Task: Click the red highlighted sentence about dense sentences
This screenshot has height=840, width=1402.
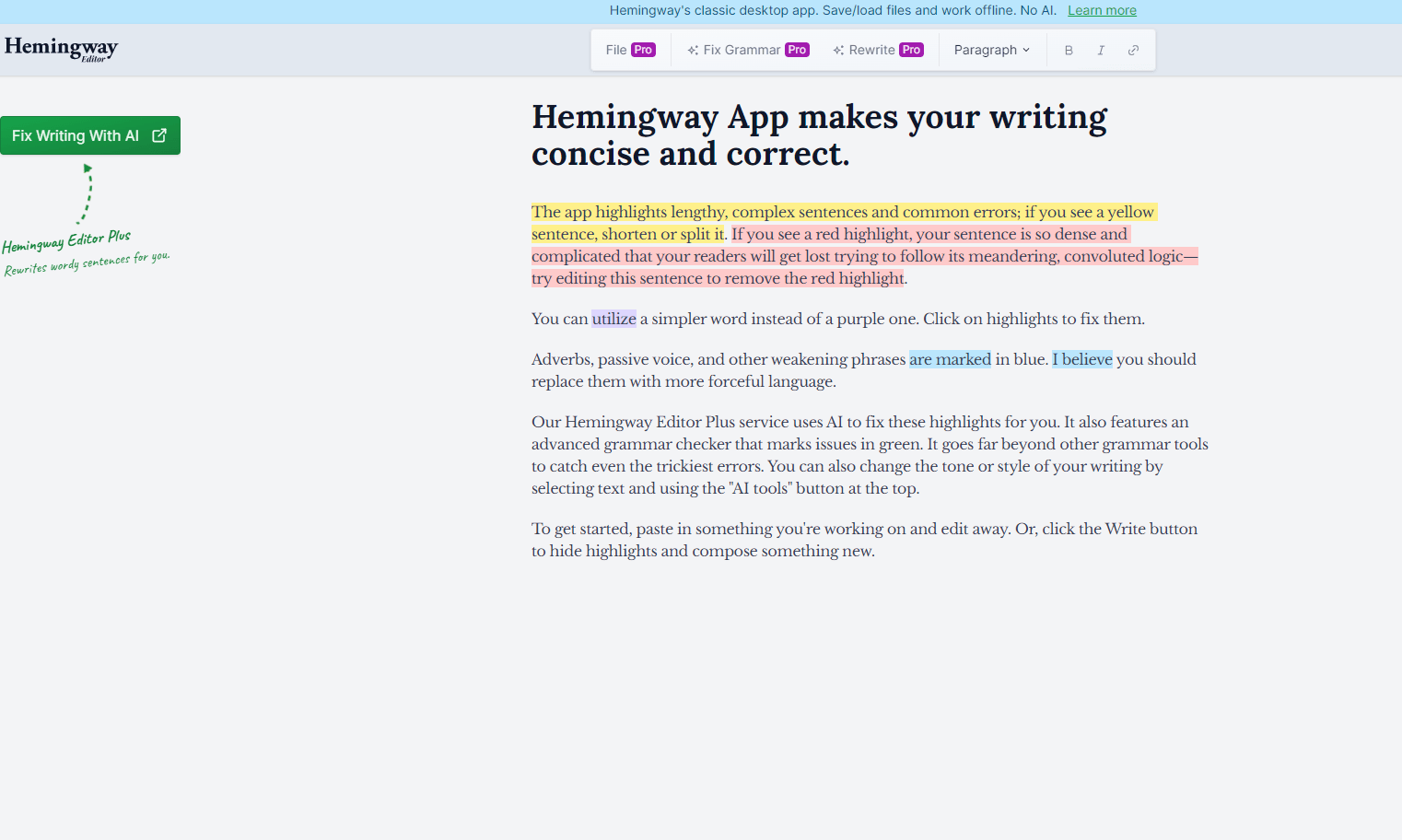Action: 864,256
